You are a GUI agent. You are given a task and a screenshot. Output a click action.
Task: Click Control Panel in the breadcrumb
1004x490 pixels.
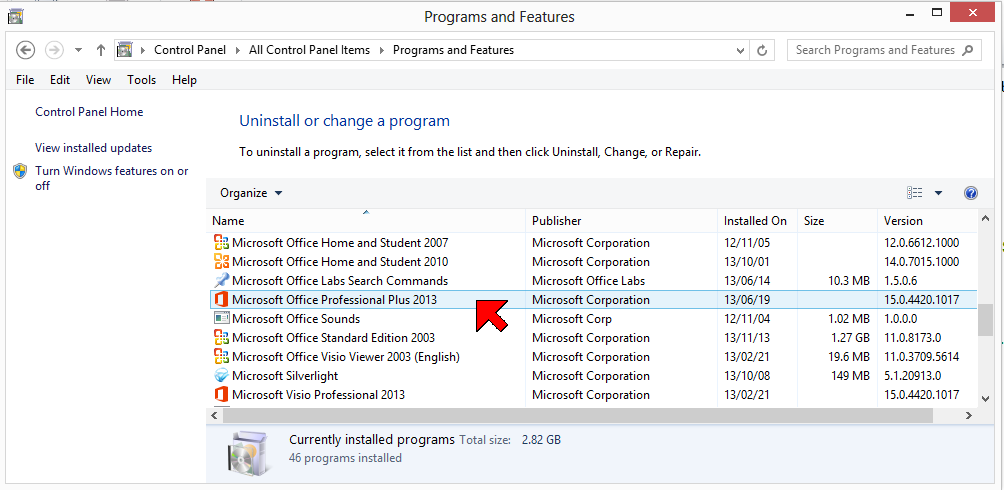190,50
